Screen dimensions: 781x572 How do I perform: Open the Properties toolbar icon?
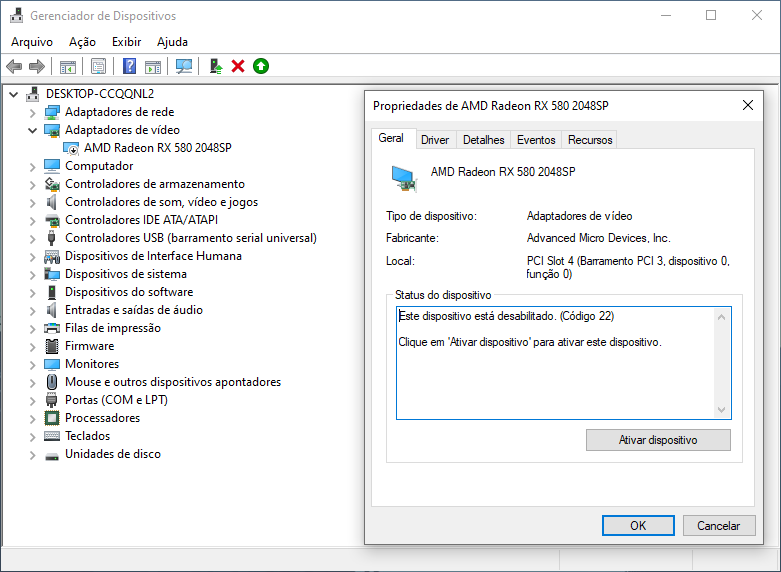click(x=99, y=66)
